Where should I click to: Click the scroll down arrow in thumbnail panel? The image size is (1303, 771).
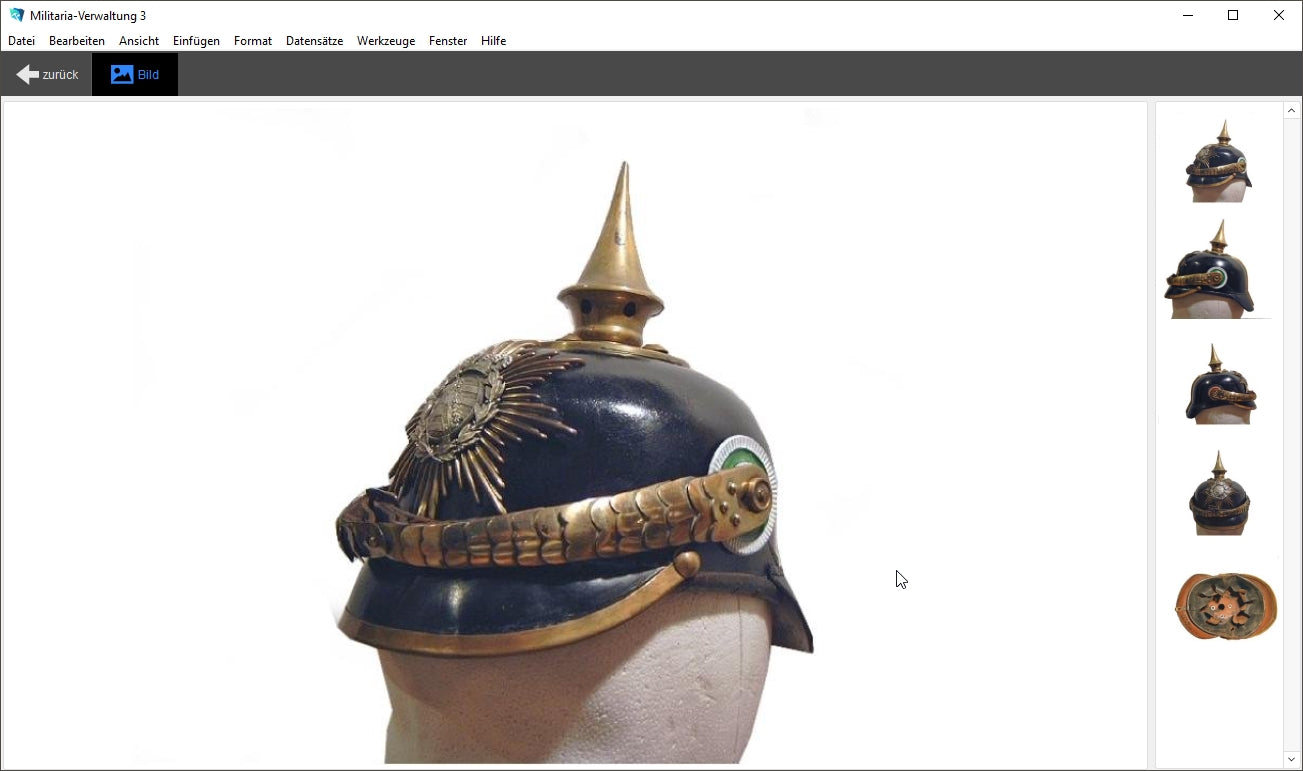click(x=1291, y=759)
